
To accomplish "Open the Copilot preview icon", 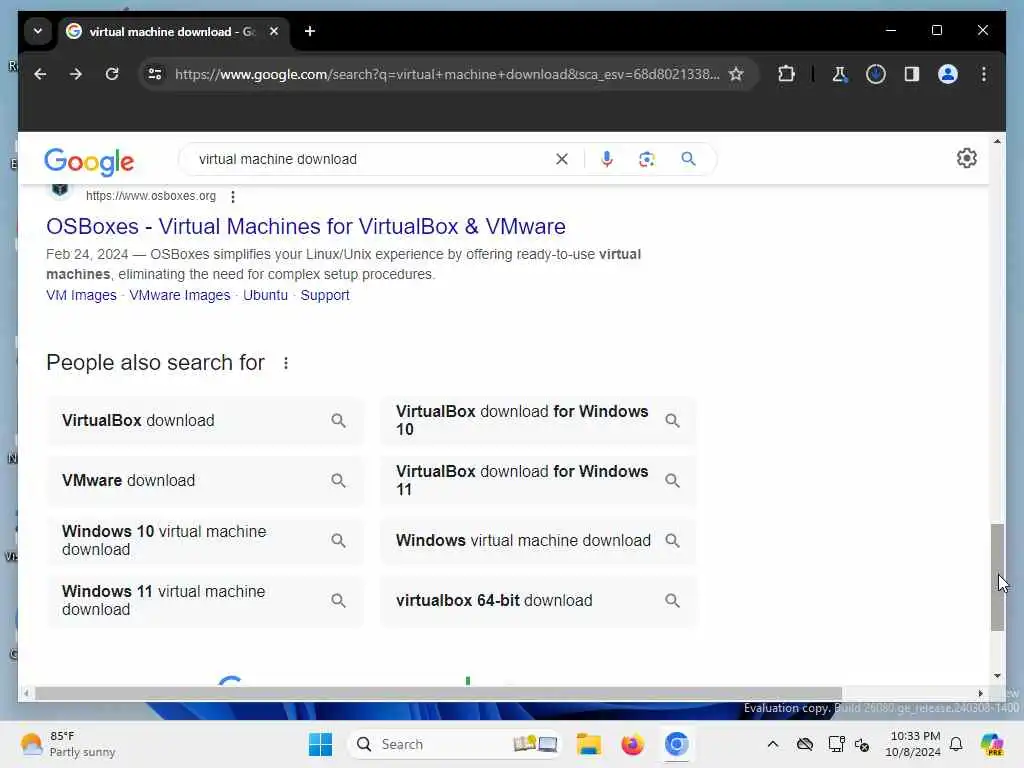I will pyautogui.click(x=992, y=744).
